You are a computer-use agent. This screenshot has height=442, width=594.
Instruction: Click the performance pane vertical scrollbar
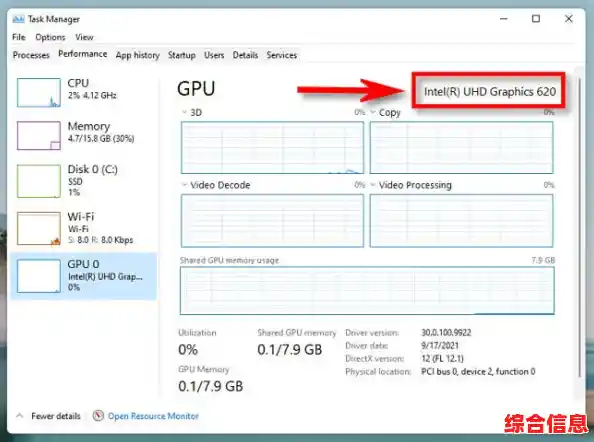(579, 227)
